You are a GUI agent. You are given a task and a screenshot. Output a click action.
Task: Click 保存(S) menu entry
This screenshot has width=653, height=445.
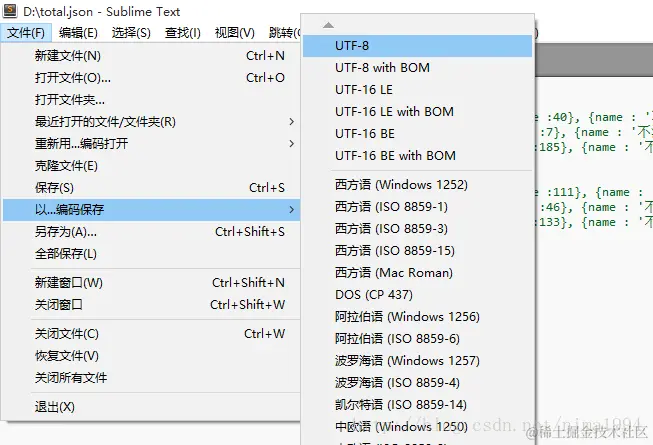(x=151, y=188)
